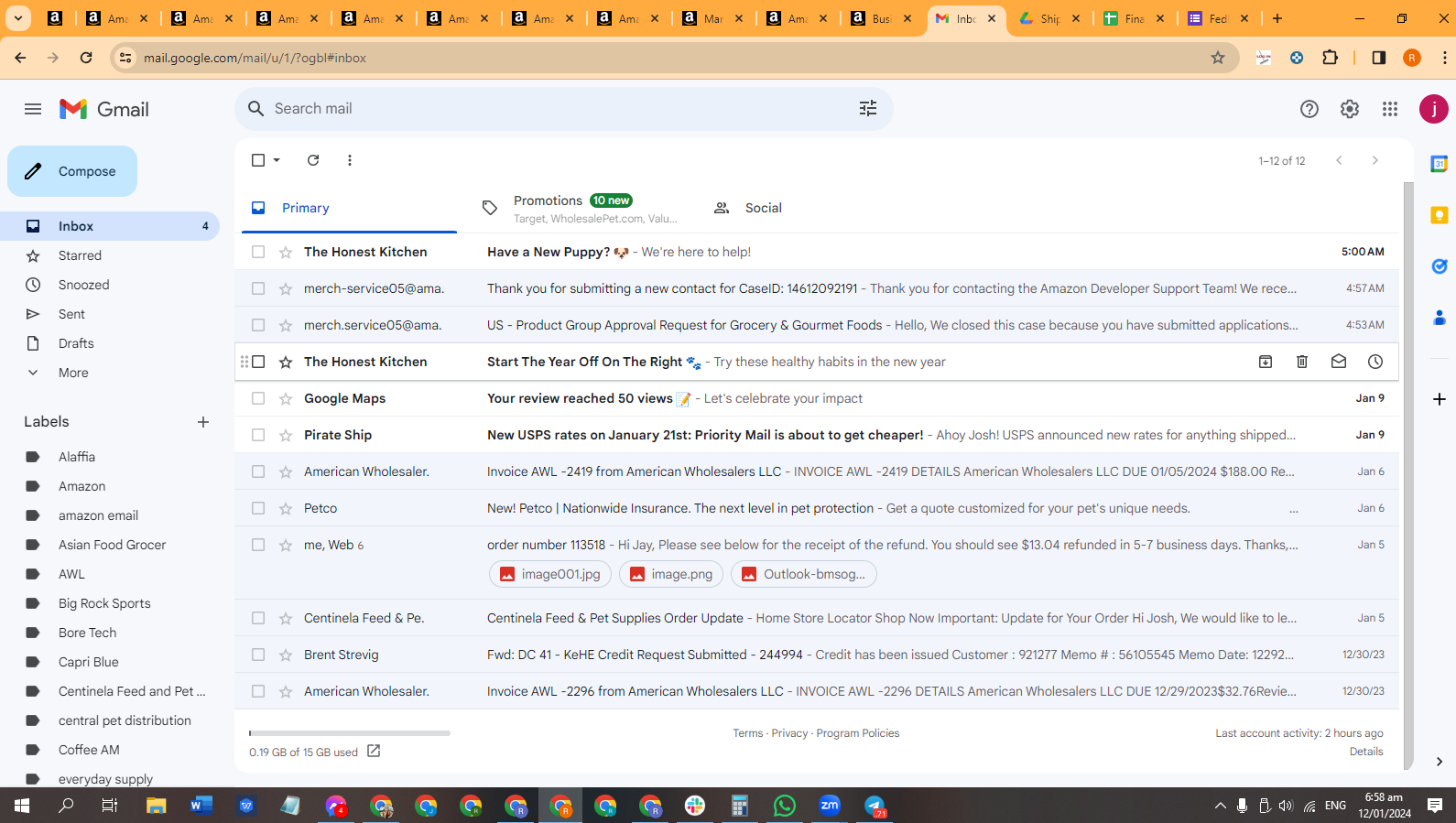
Task: Open the image001.jpg attachment
Action: (x=549, y=574)
